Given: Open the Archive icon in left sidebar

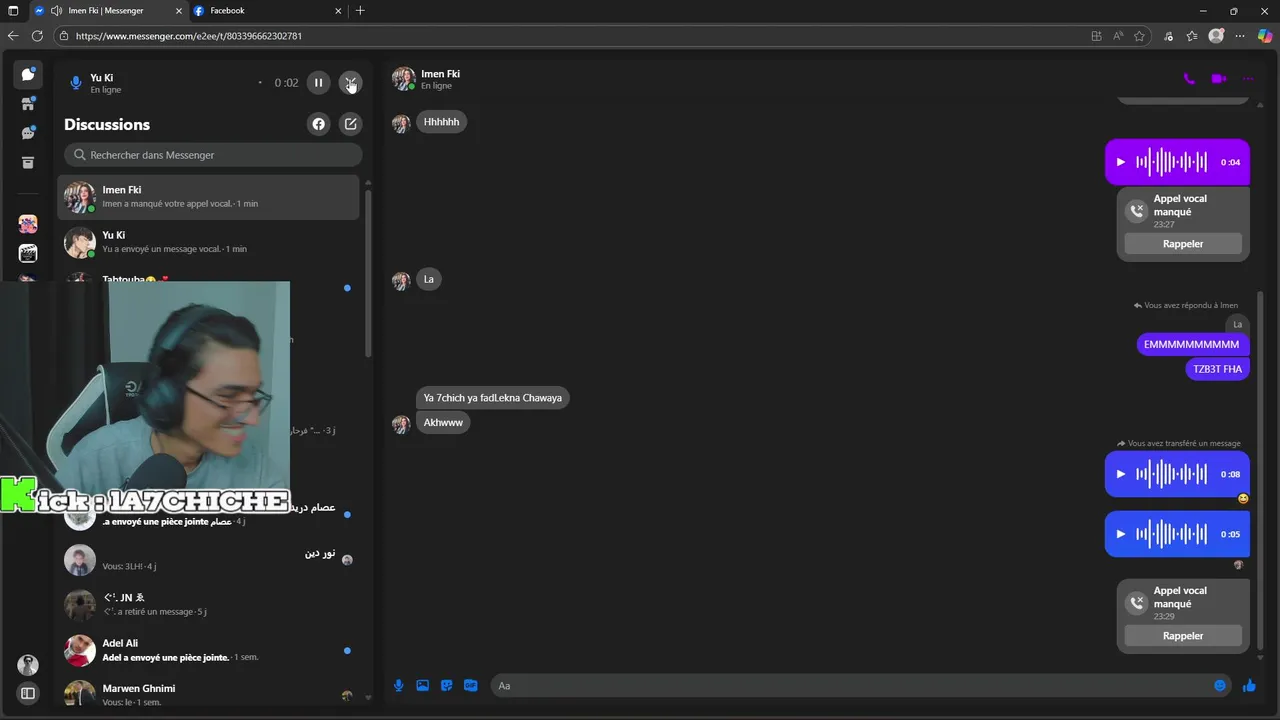Looking at the screenshot, I should pyautogui.click(x=28, y=162).
